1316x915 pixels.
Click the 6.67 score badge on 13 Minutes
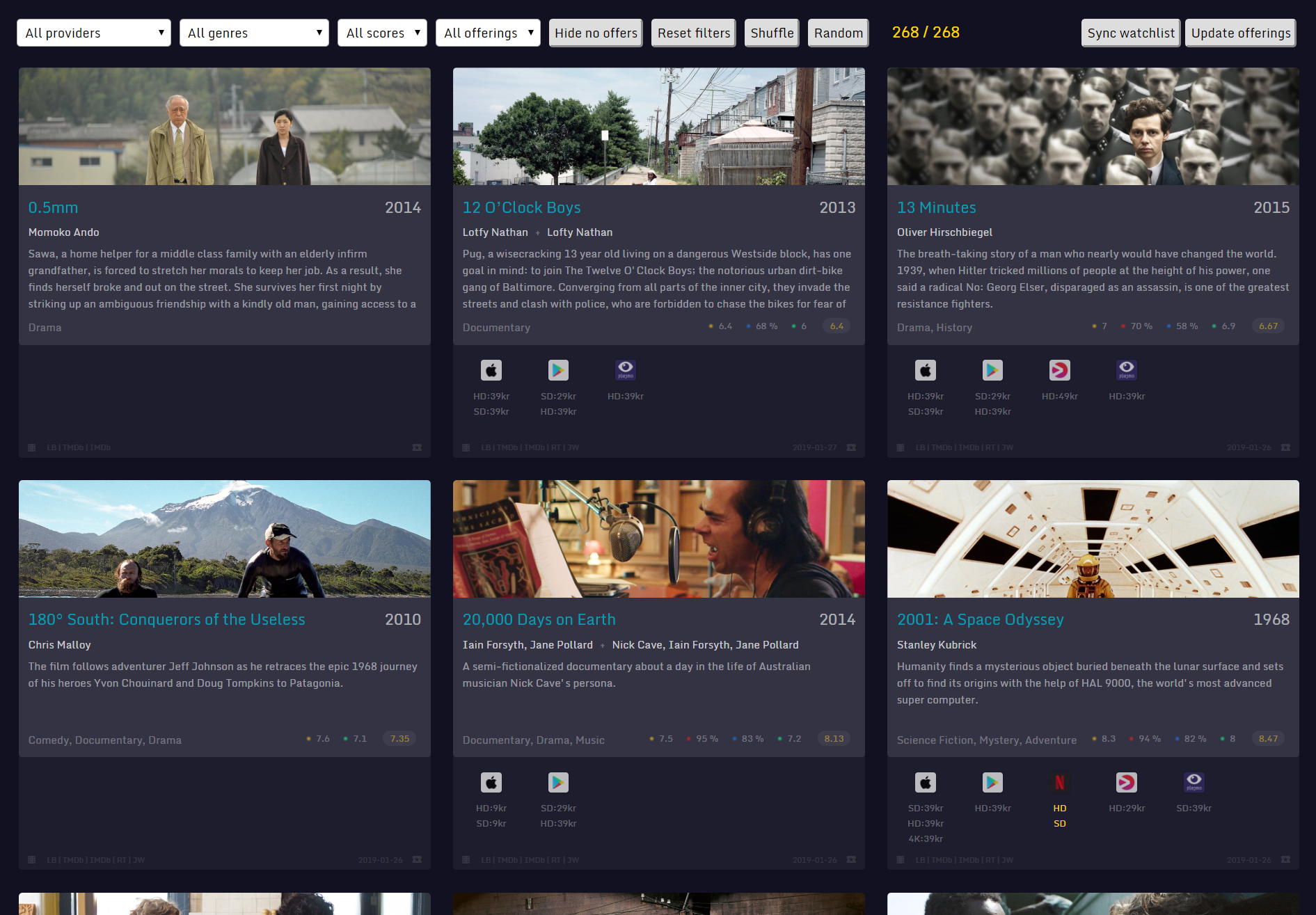pos(1268,326)
